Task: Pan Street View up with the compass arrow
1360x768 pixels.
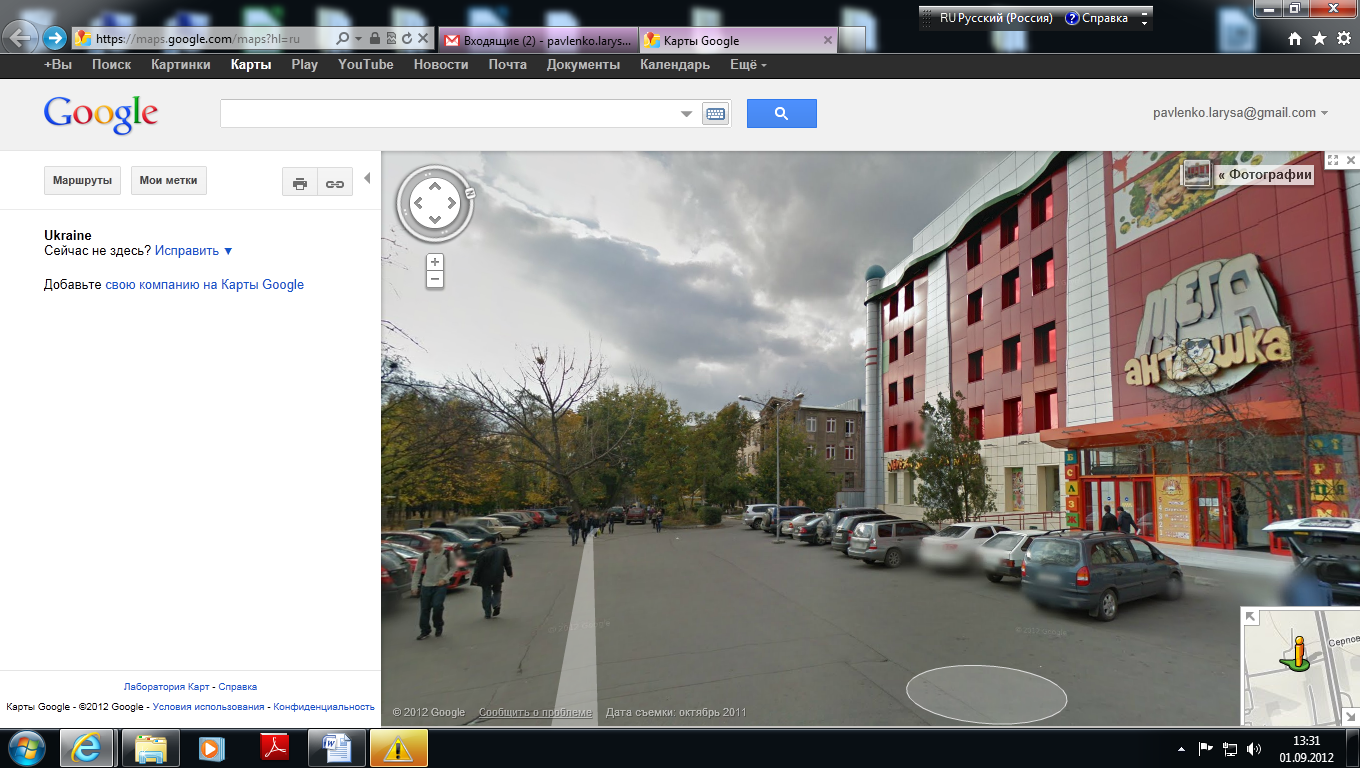Action: [x=434, y=186]
